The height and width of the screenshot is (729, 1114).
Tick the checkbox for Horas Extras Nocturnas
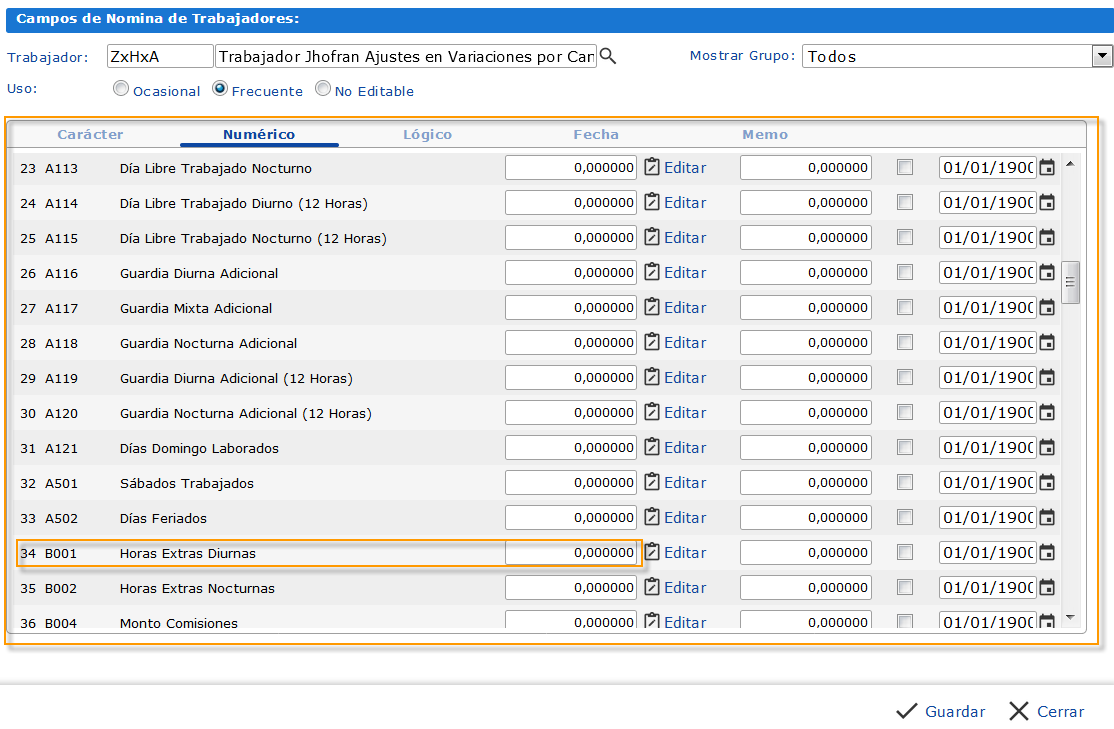click(x=905, y=588)
